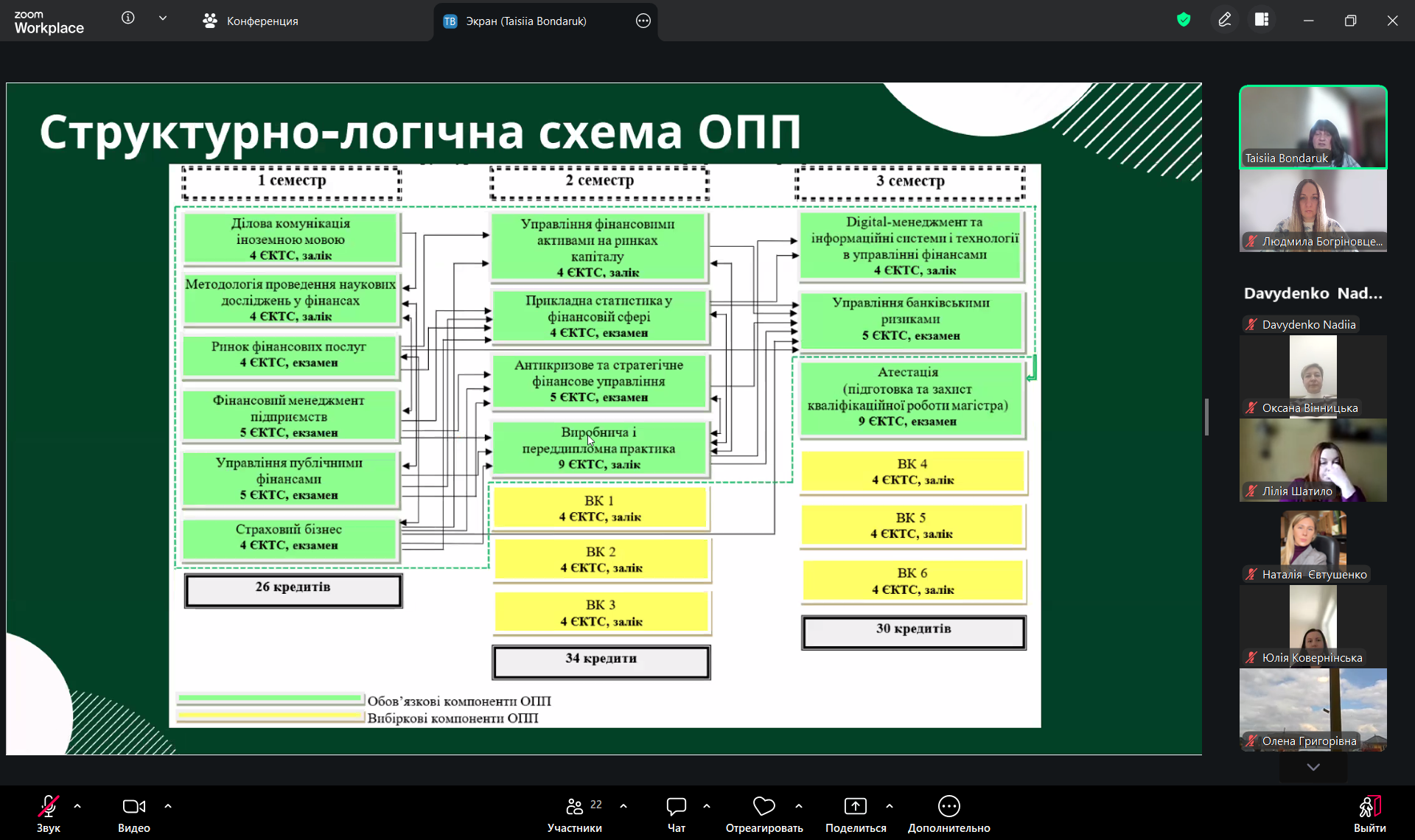Image resolution: width=1415 pixels, height=840 pixels.
Task: Unmute the microphone with Звук button
Action: coord(49,813)
